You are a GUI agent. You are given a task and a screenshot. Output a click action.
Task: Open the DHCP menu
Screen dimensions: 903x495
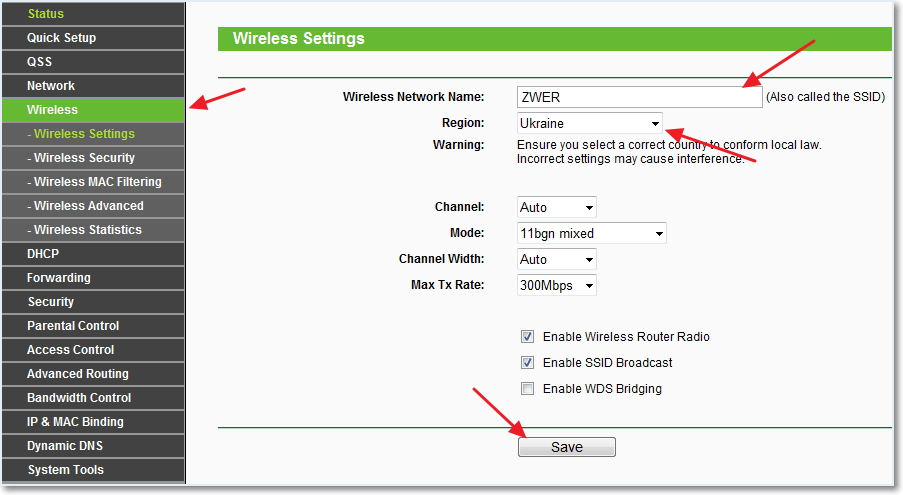(93, 253)
